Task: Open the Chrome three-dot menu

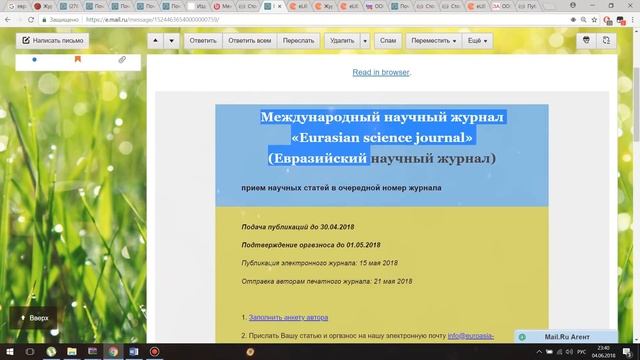Action: [x=633, y=19]
